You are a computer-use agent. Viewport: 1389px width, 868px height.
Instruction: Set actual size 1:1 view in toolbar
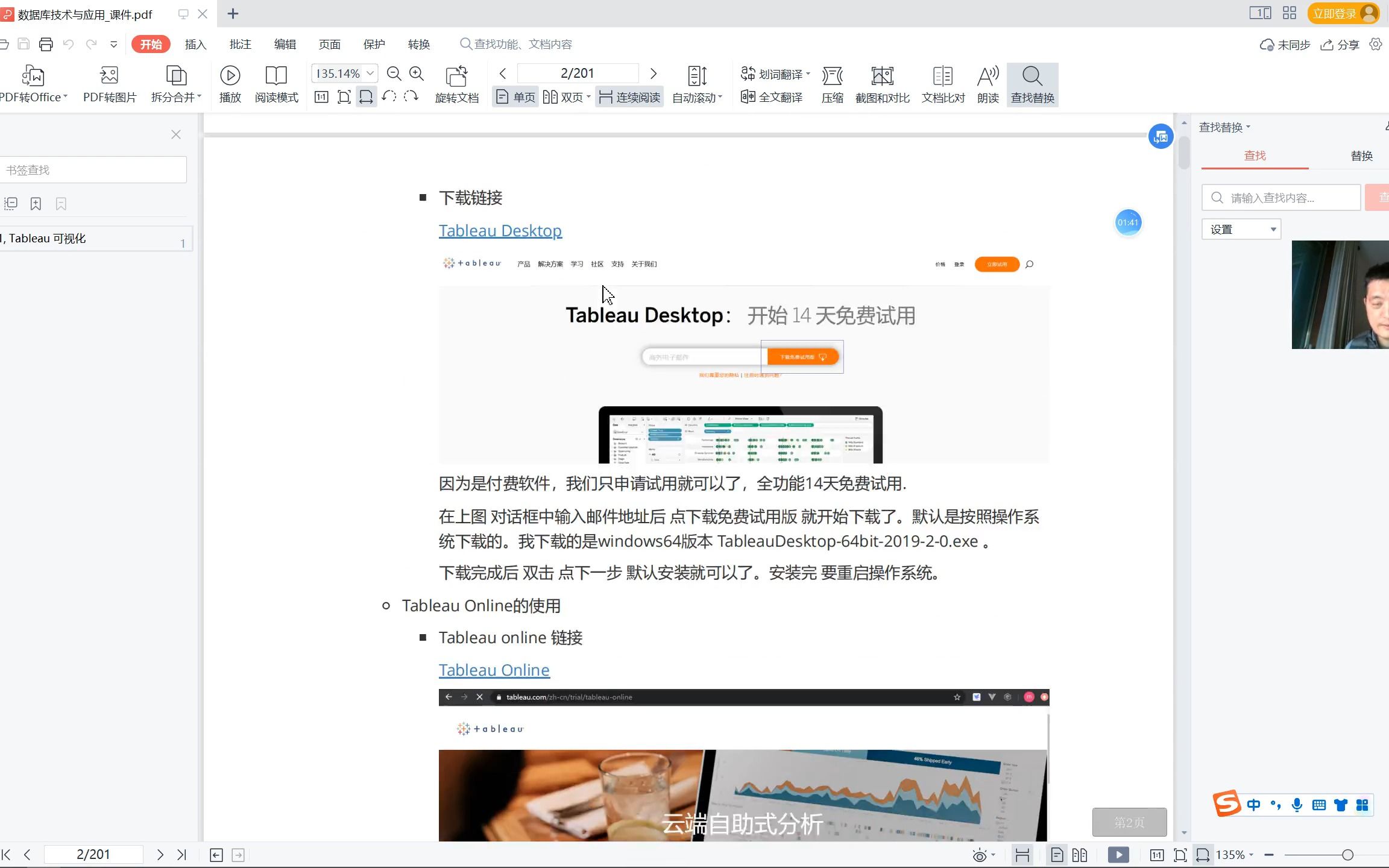321,97
